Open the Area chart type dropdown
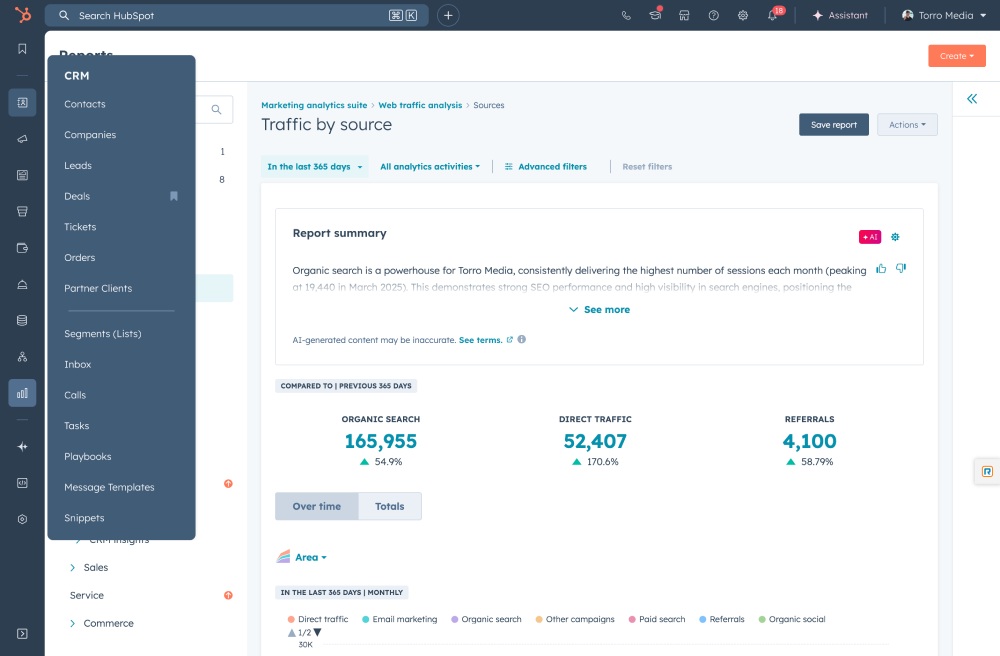Viewport: 1000px width, 656px height. (x=303, y=557)
